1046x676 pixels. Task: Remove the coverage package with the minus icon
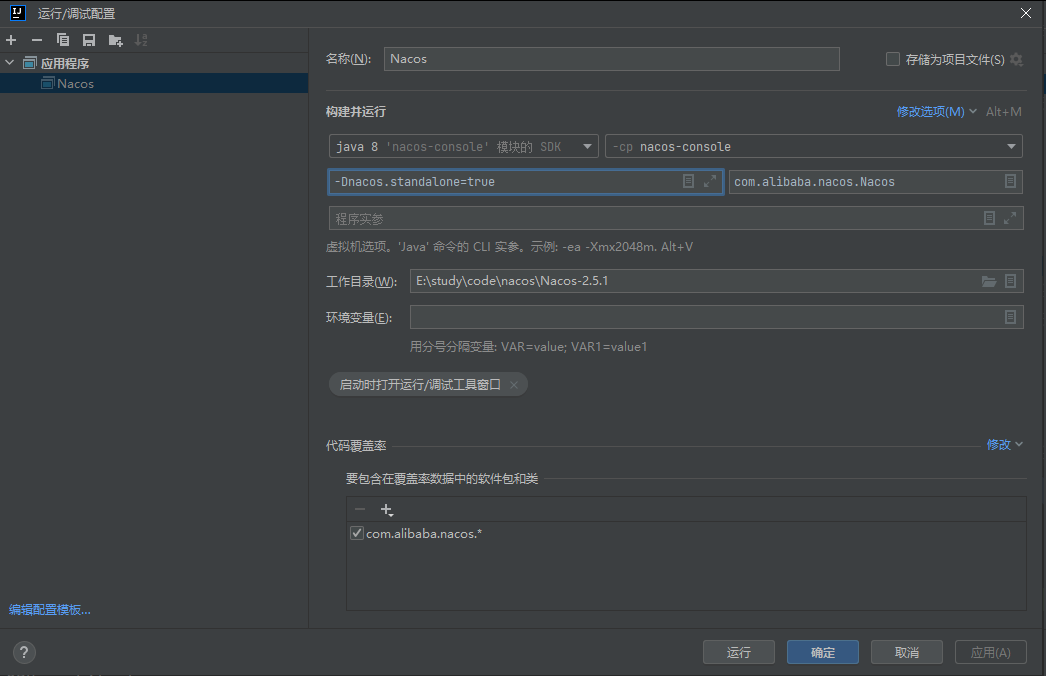[x=360, y=509]
